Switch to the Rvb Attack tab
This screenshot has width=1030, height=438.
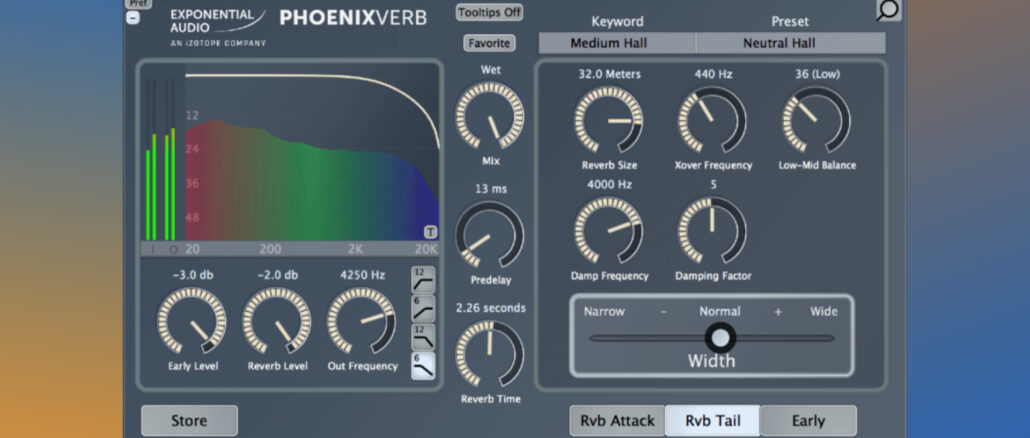tap(617, 421)
